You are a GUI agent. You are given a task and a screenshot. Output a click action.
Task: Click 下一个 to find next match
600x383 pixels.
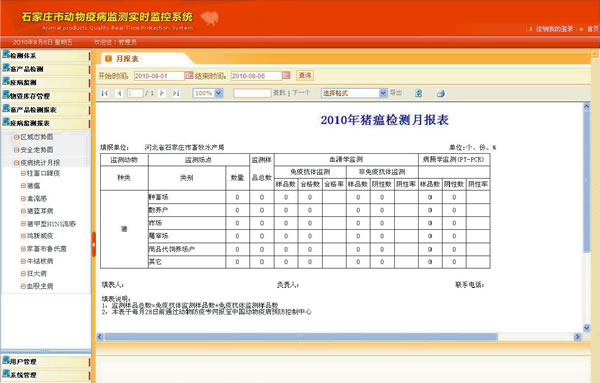point(301,93)
